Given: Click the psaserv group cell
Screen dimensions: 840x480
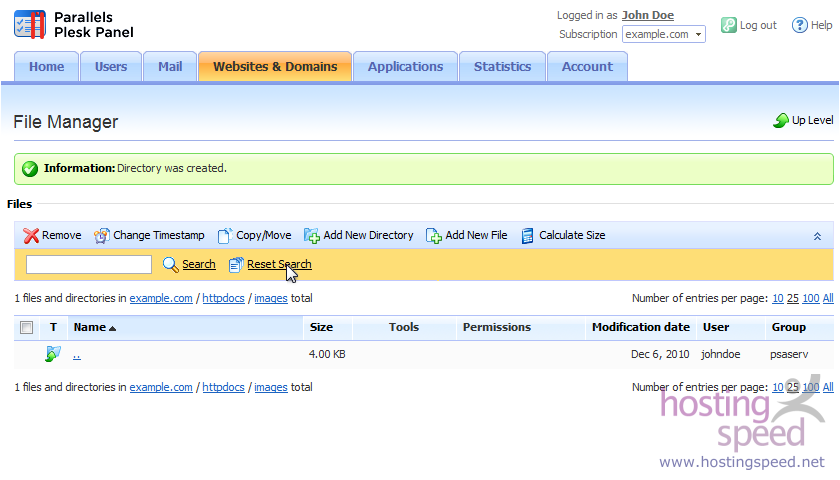Looking at the screenshot, I should [789, 354].
